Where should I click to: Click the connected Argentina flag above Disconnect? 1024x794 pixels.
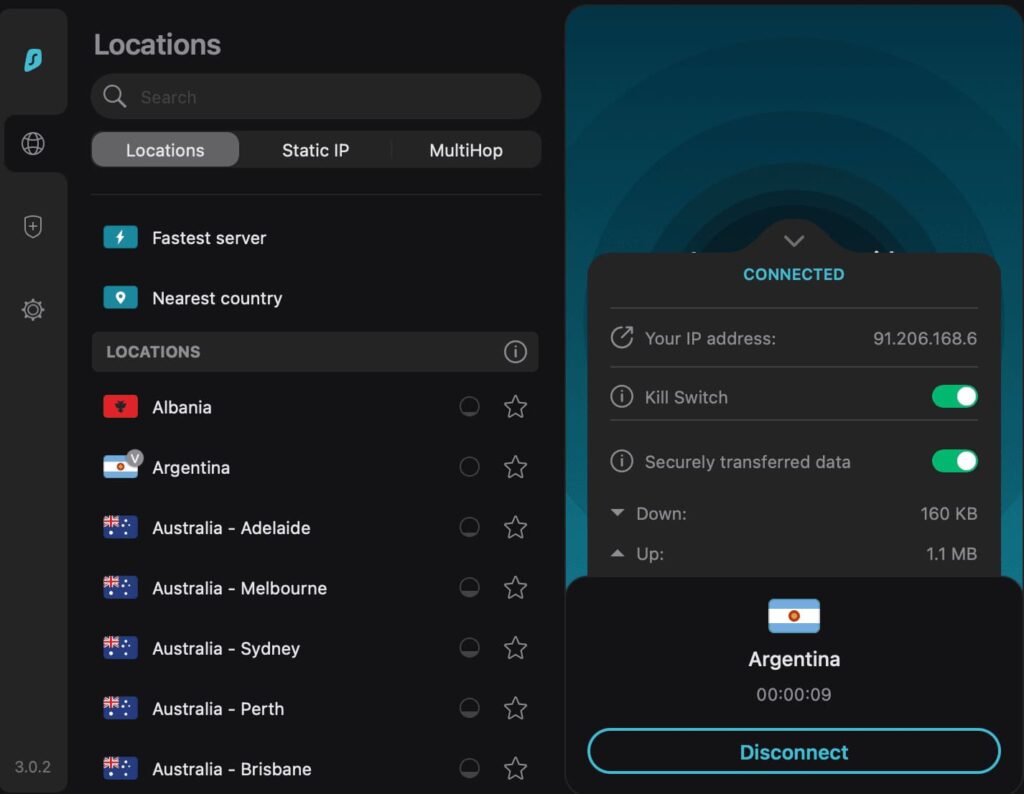pyautogui.click(x=794, y=616)
